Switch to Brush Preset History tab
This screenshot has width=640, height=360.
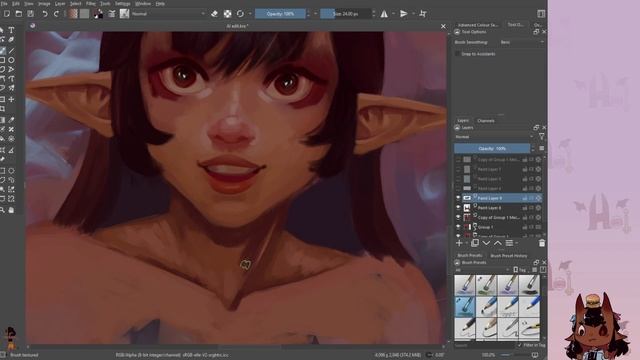point(509,256)
